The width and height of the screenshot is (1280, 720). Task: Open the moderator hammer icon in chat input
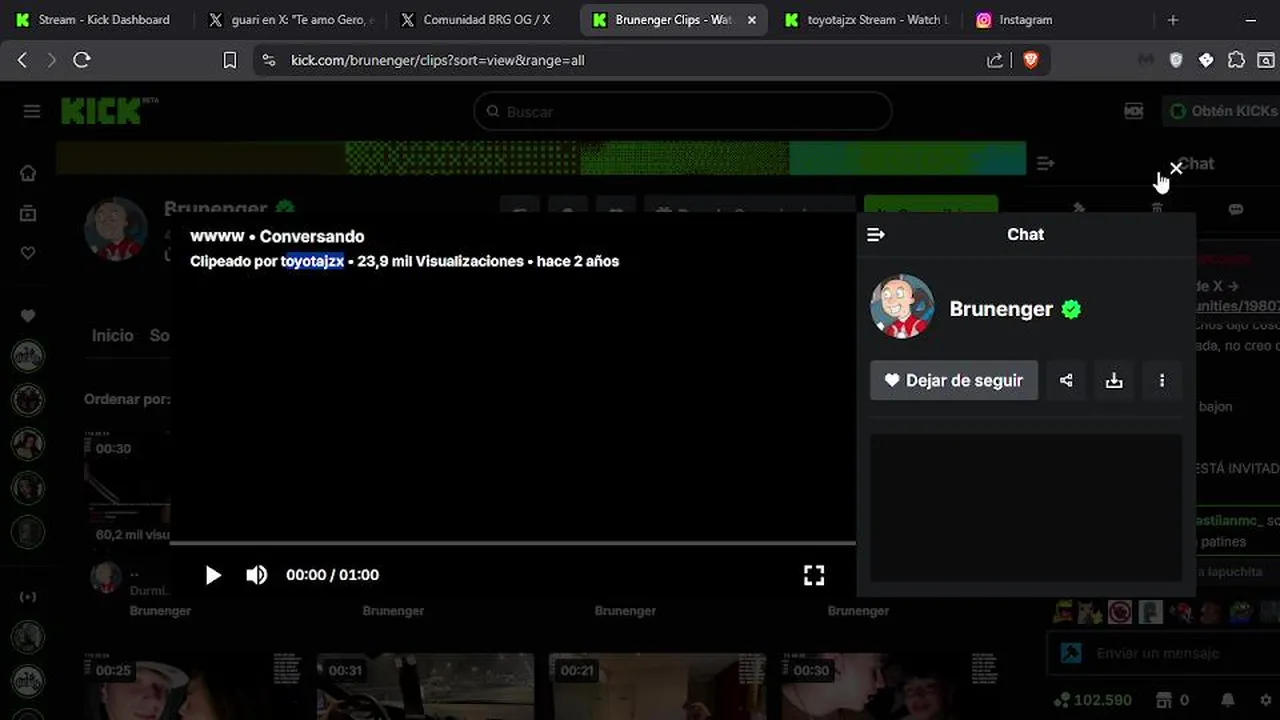tap(1071, 653)
